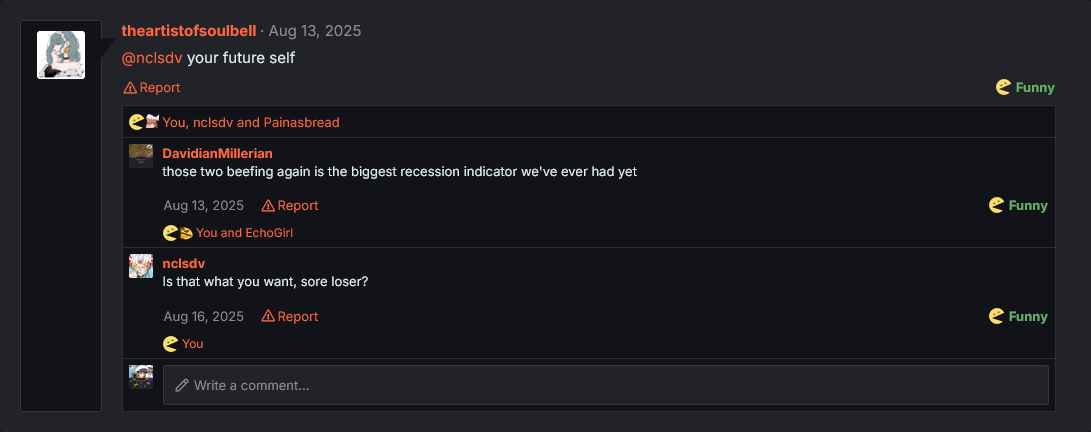The width and height of the screenshot is (1091, 432).
Task: Click the Write a comment field
Action: click(x=610, y=385)
